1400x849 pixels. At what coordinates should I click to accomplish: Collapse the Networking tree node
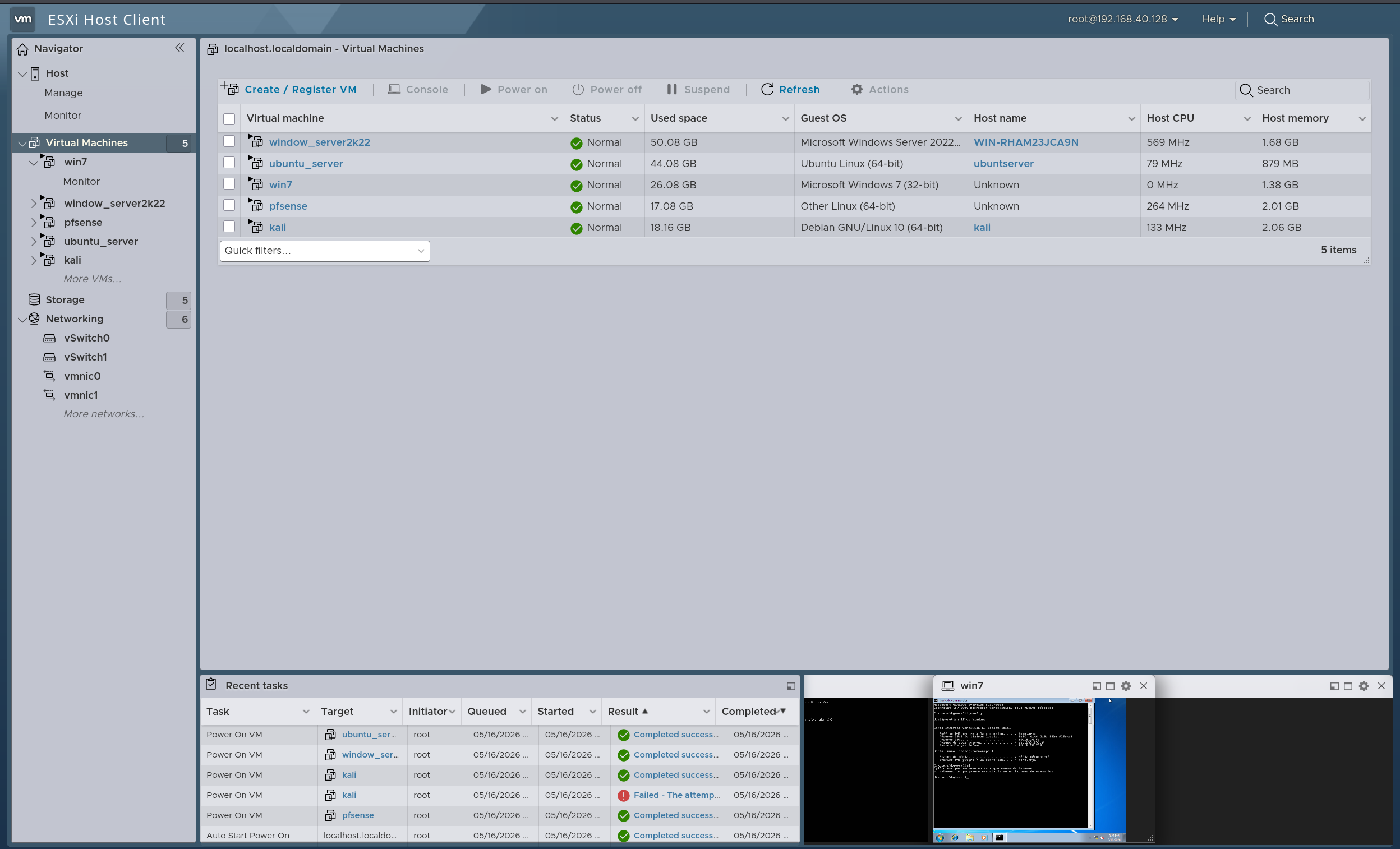point(22,320)
